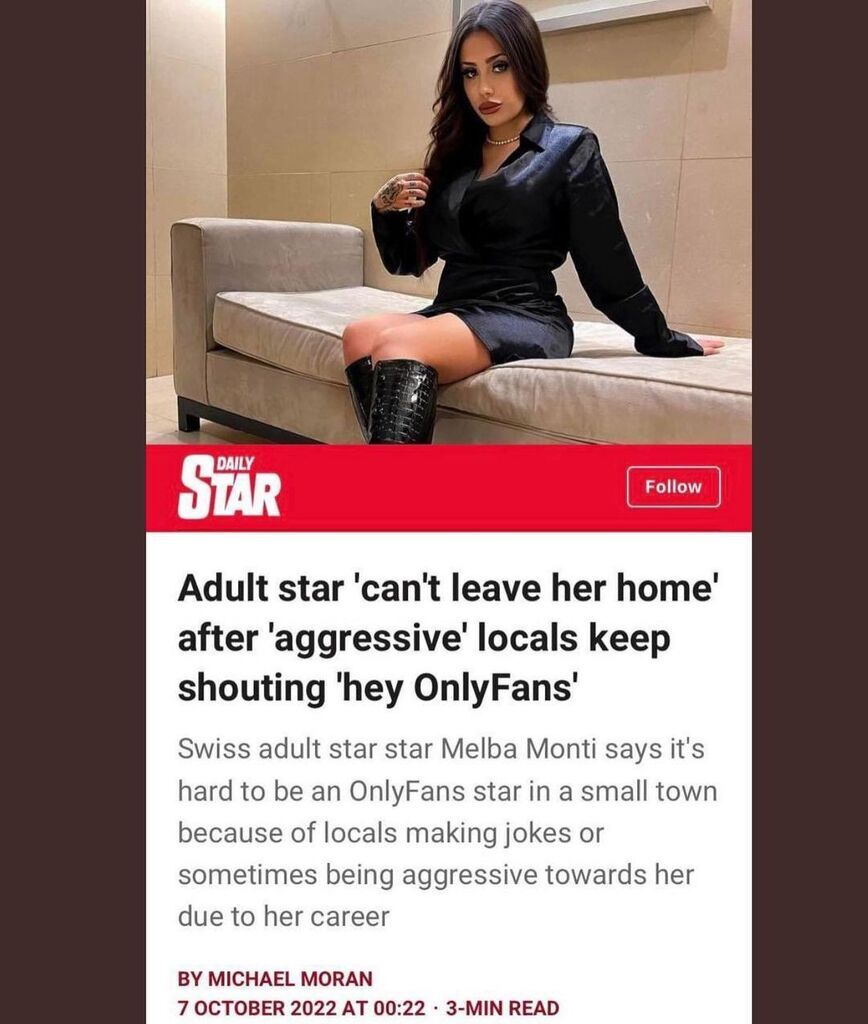
Task: Click the tattooed hand in the photo
Action: [400, 191]
